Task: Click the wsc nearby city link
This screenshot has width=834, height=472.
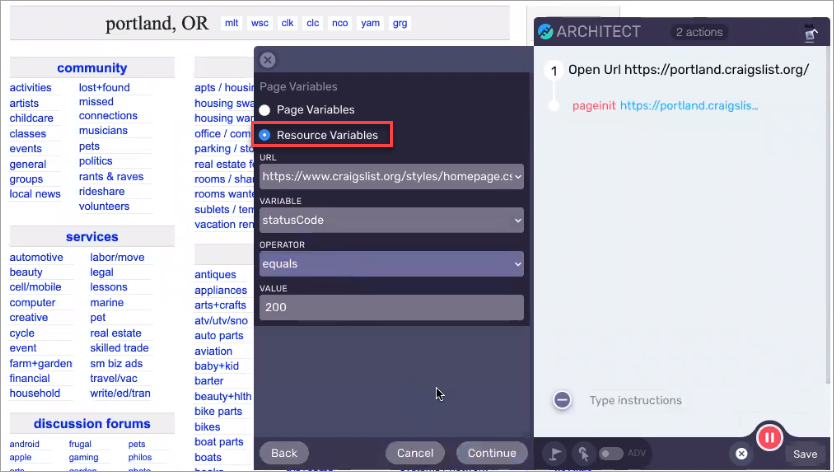Action: point(260,23)
